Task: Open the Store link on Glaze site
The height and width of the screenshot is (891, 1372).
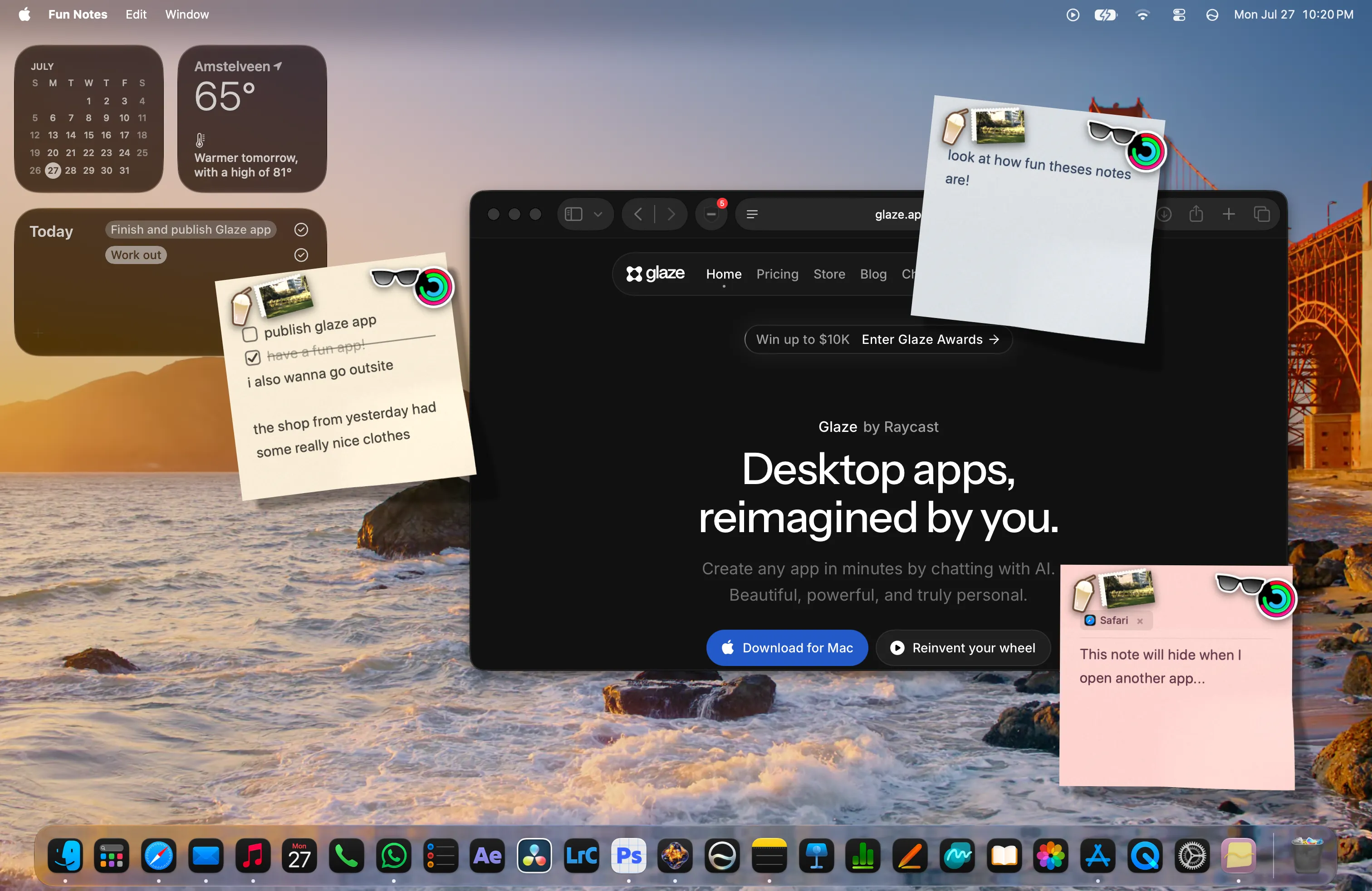Action: pyautogui.click(x=829, y=274)
